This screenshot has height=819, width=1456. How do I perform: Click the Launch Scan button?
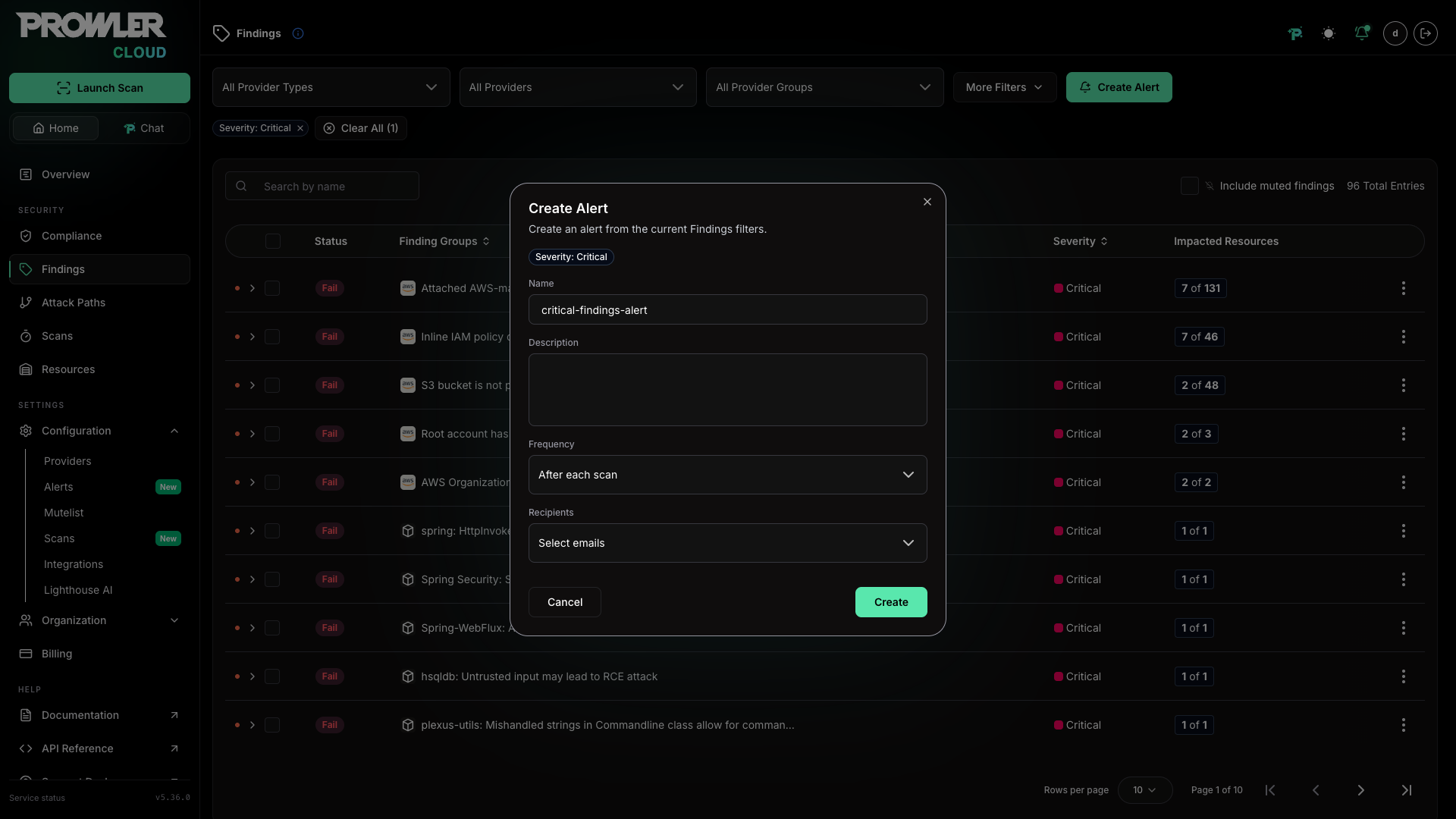coord(99,88)
